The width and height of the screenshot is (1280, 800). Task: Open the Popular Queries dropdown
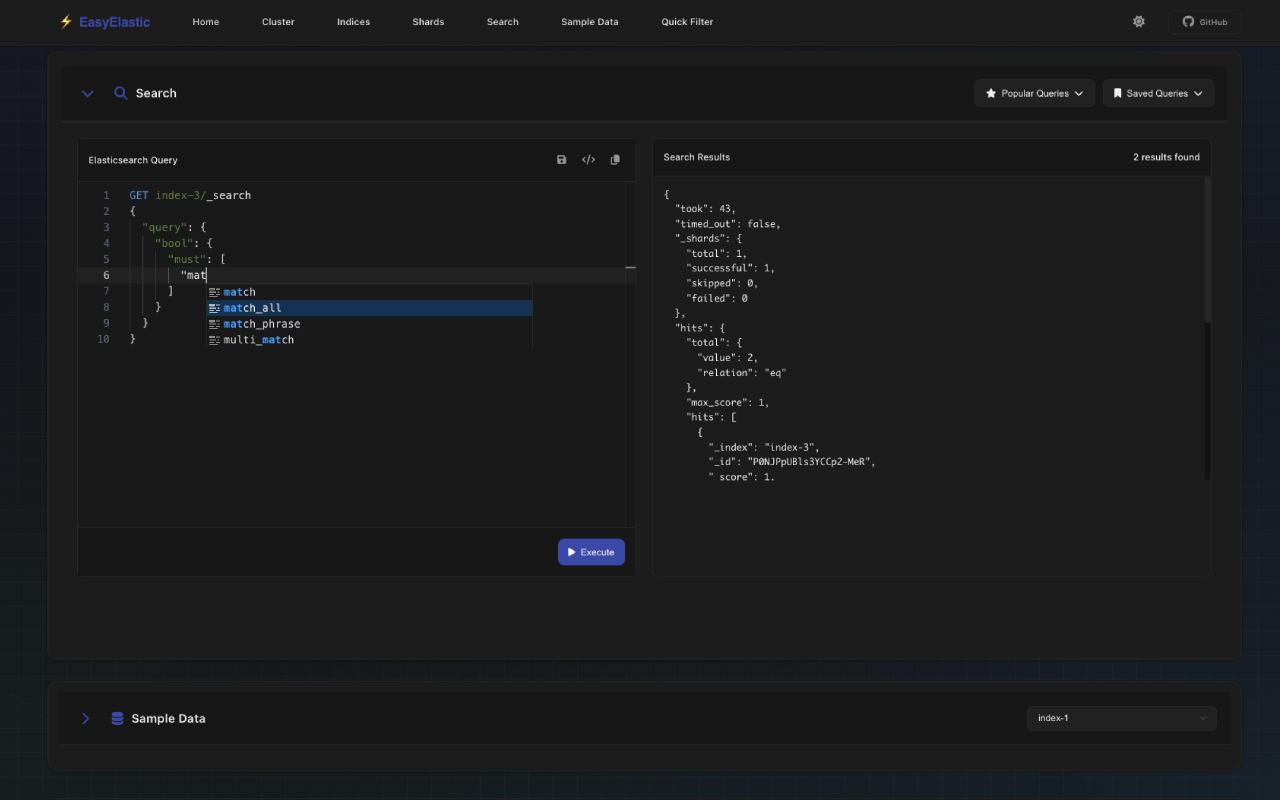(1034, 93)
